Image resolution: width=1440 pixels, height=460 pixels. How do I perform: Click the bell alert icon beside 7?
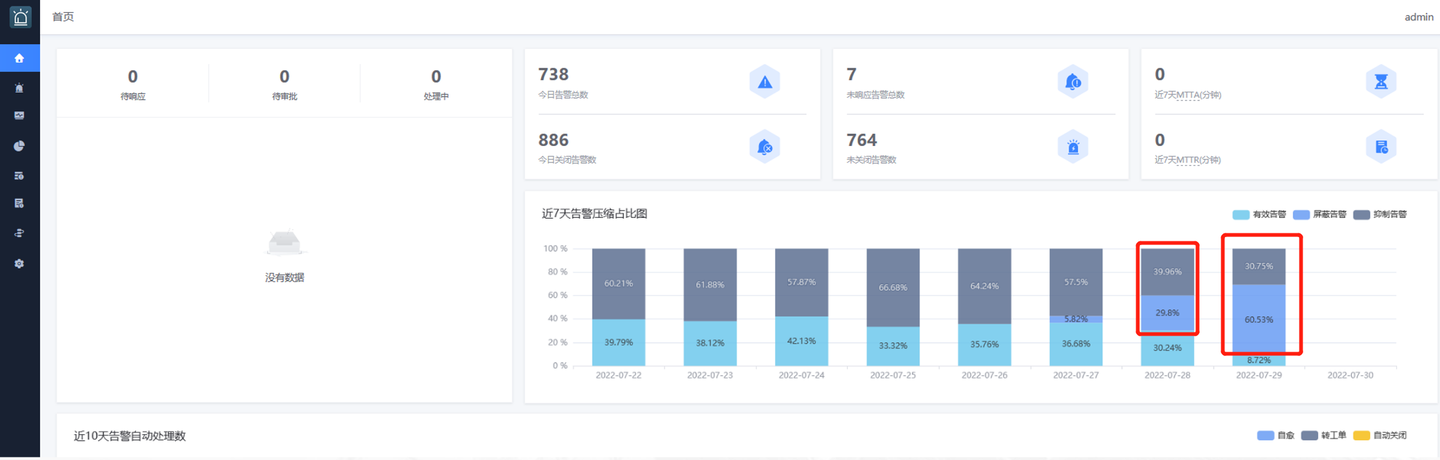pyautogui.click(x=1073, y=82)
